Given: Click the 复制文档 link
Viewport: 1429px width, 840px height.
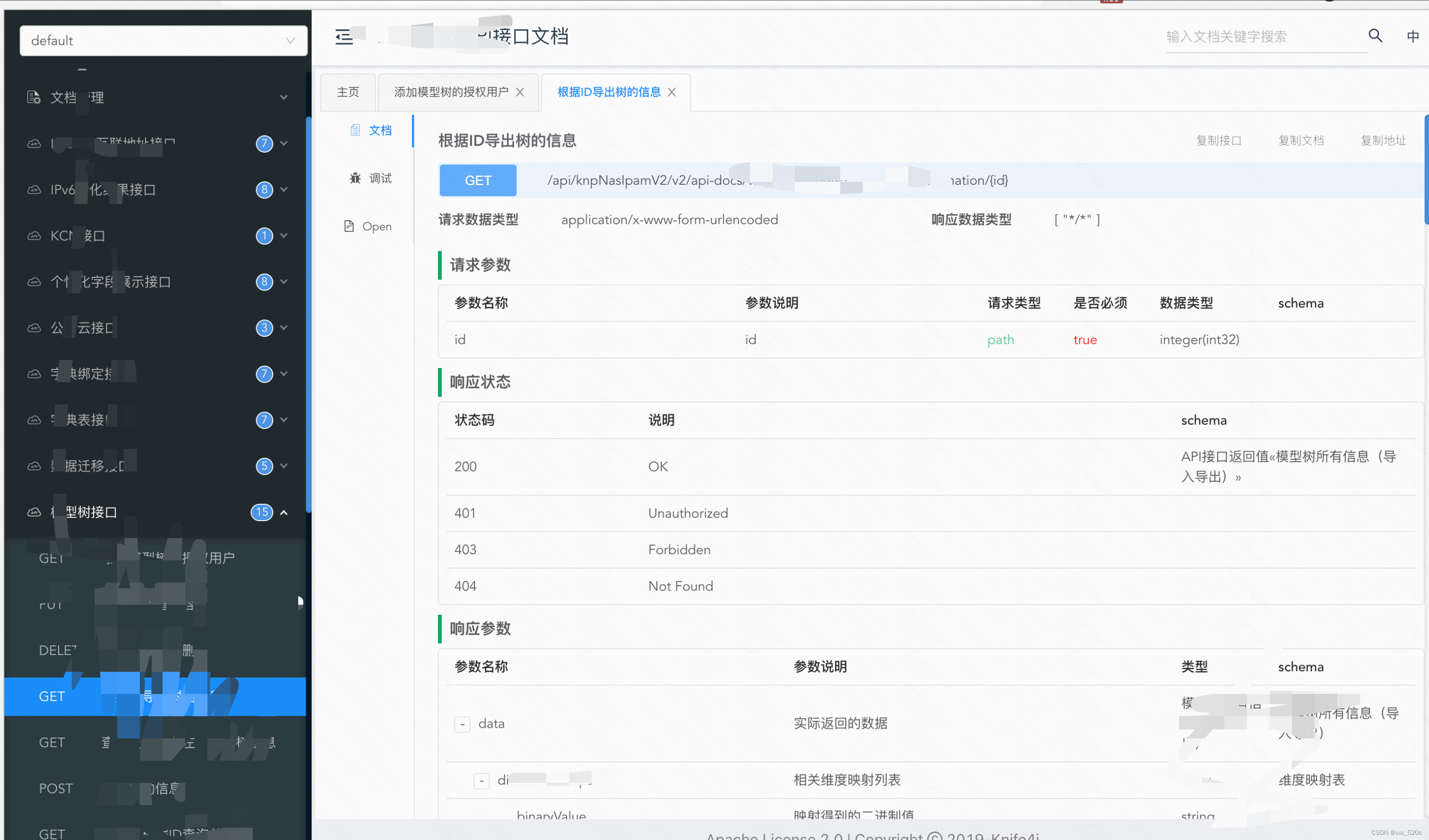Looking at the screenshot, I should (x=1301, y=141).
